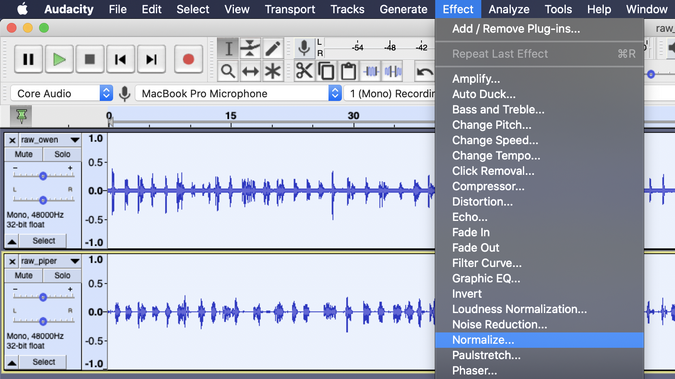Click timeline ruler at 15 seconds mark

[231, 116]
